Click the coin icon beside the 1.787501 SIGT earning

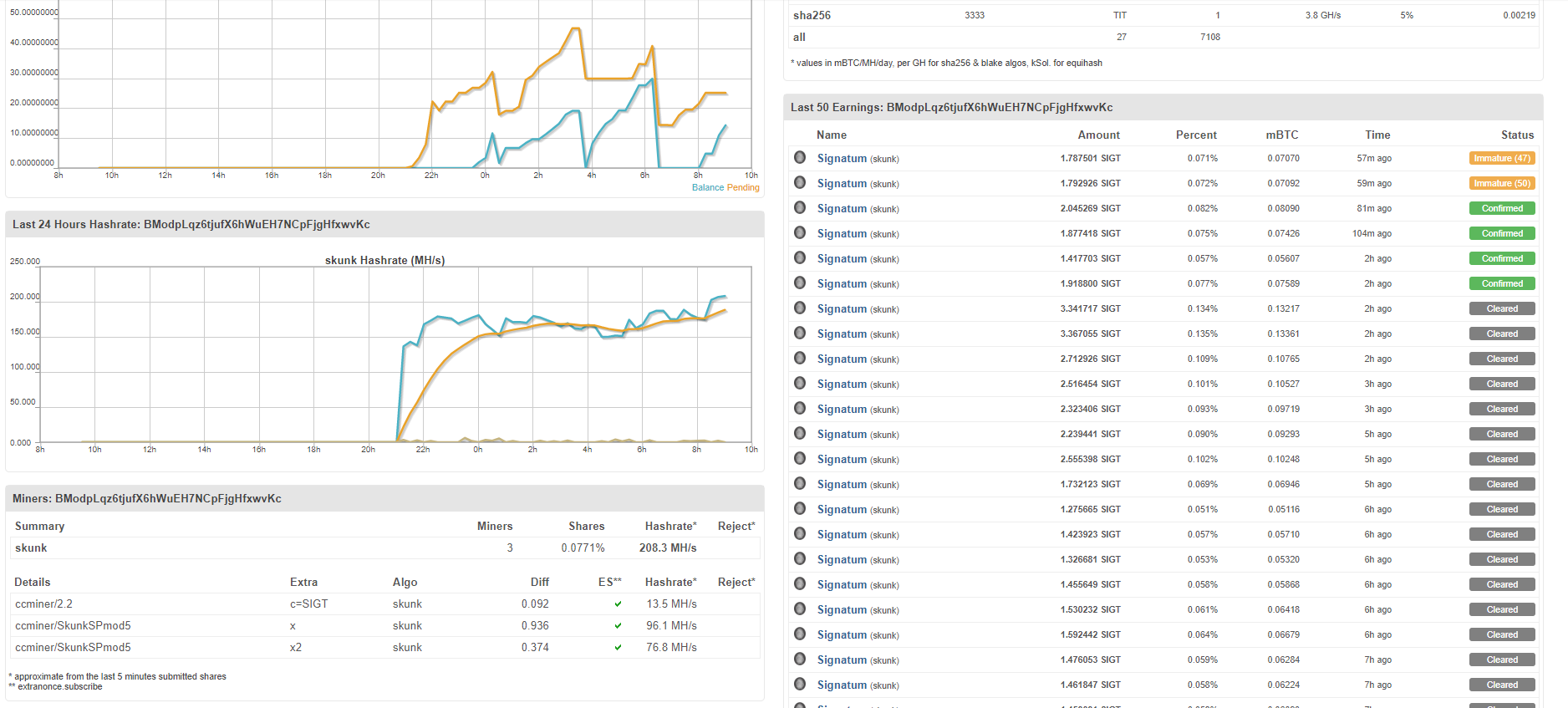(800, 157)
